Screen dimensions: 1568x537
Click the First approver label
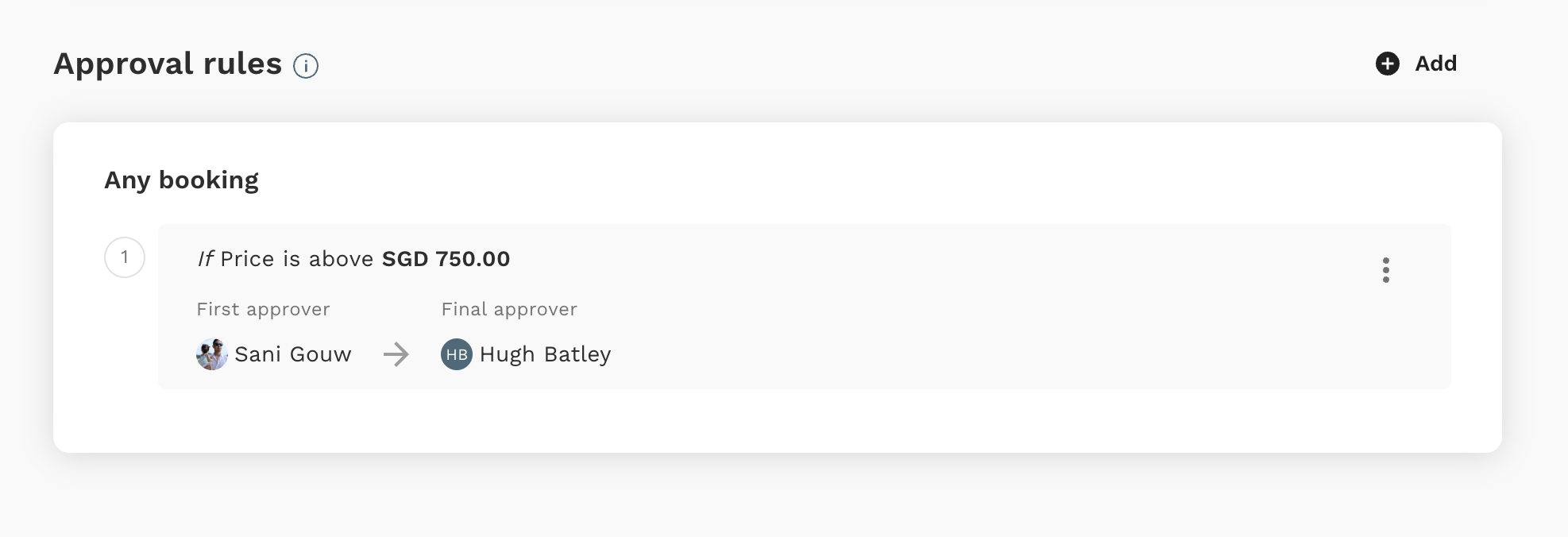click(263, 309)
